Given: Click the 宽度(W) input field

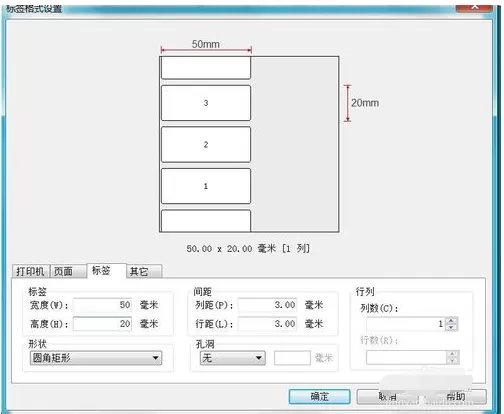Looking at the screenshot, I should coord(102,305).
